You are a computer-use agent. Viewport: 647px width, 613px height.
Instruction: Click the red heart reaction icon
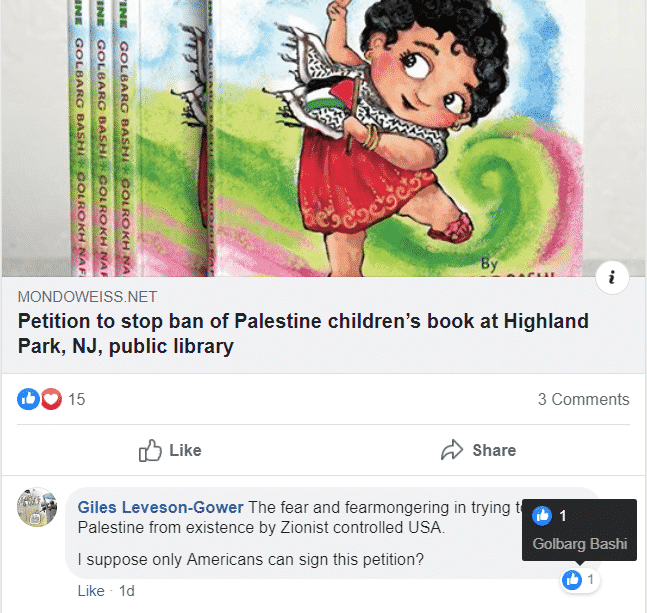pyautogui.click(x=51, y=399)
